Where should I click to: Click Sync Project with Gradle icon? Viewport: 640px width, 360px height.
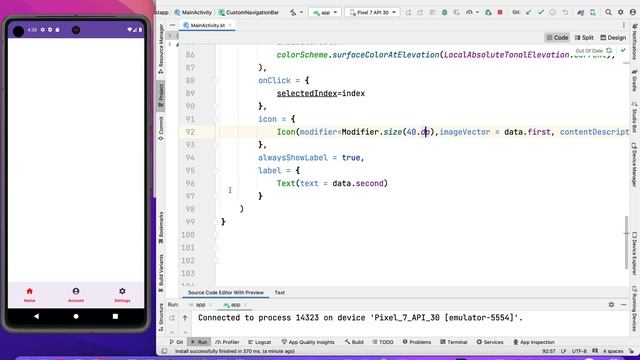[x=581, y=13]
